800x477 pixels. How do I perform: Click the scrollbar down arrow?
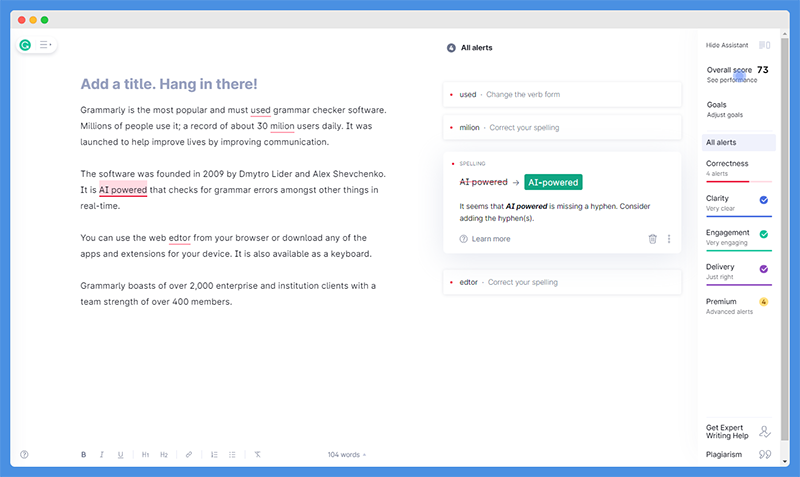pos(785,461)
